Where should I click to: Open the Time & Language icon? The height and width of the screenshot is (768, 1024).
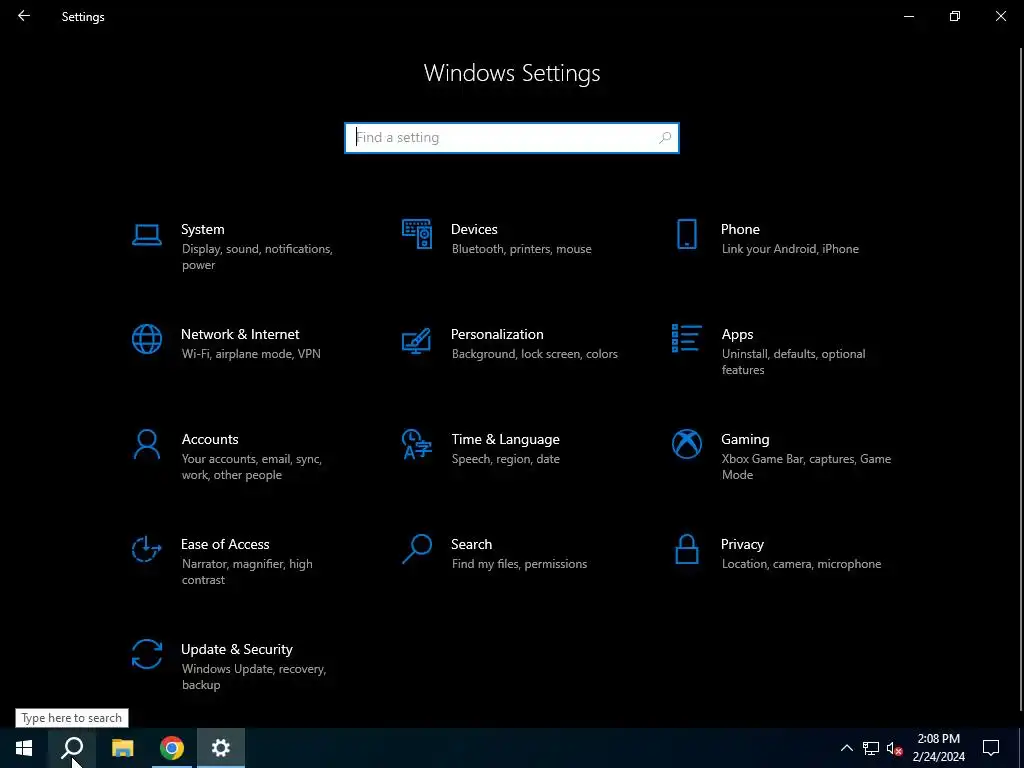click(417, 445)
